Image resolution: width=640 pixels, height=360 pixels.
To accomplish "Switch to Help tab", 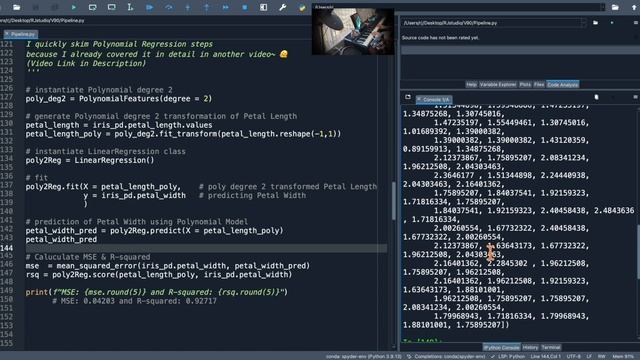I will coord(471,84).
